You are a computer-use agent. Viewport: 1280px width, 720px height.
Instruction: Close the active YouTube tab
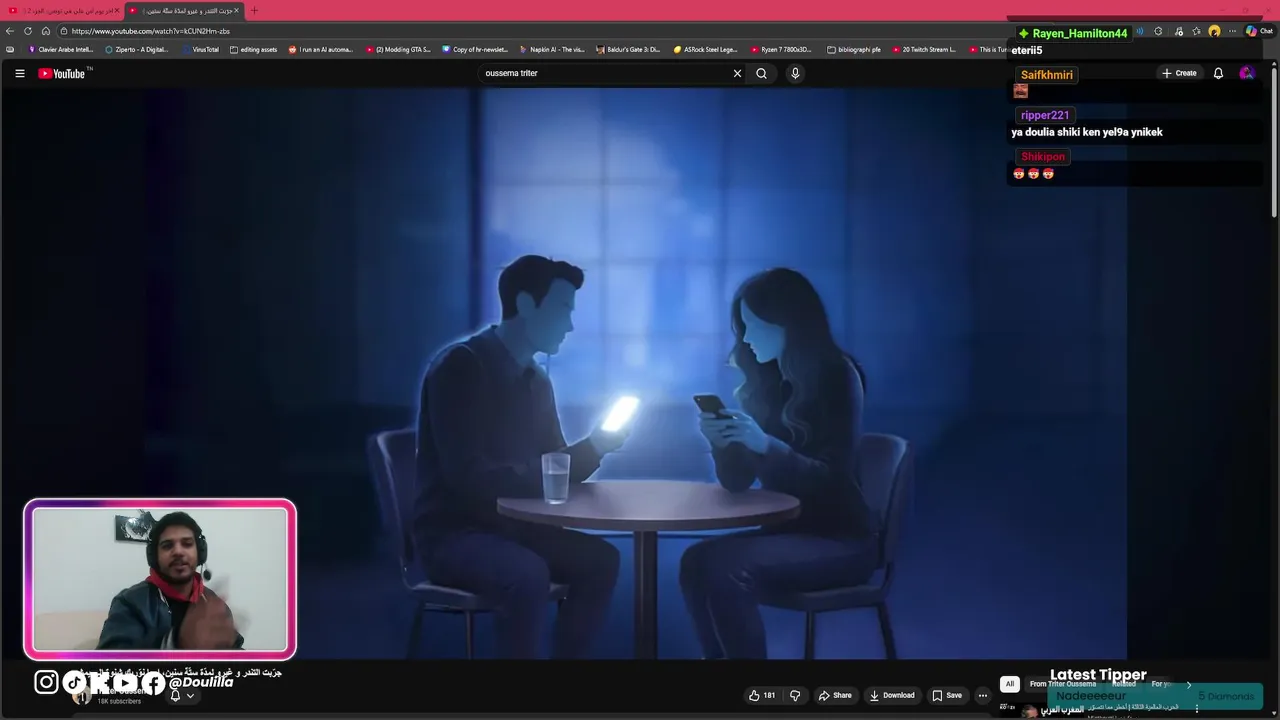tap(236, 11)
